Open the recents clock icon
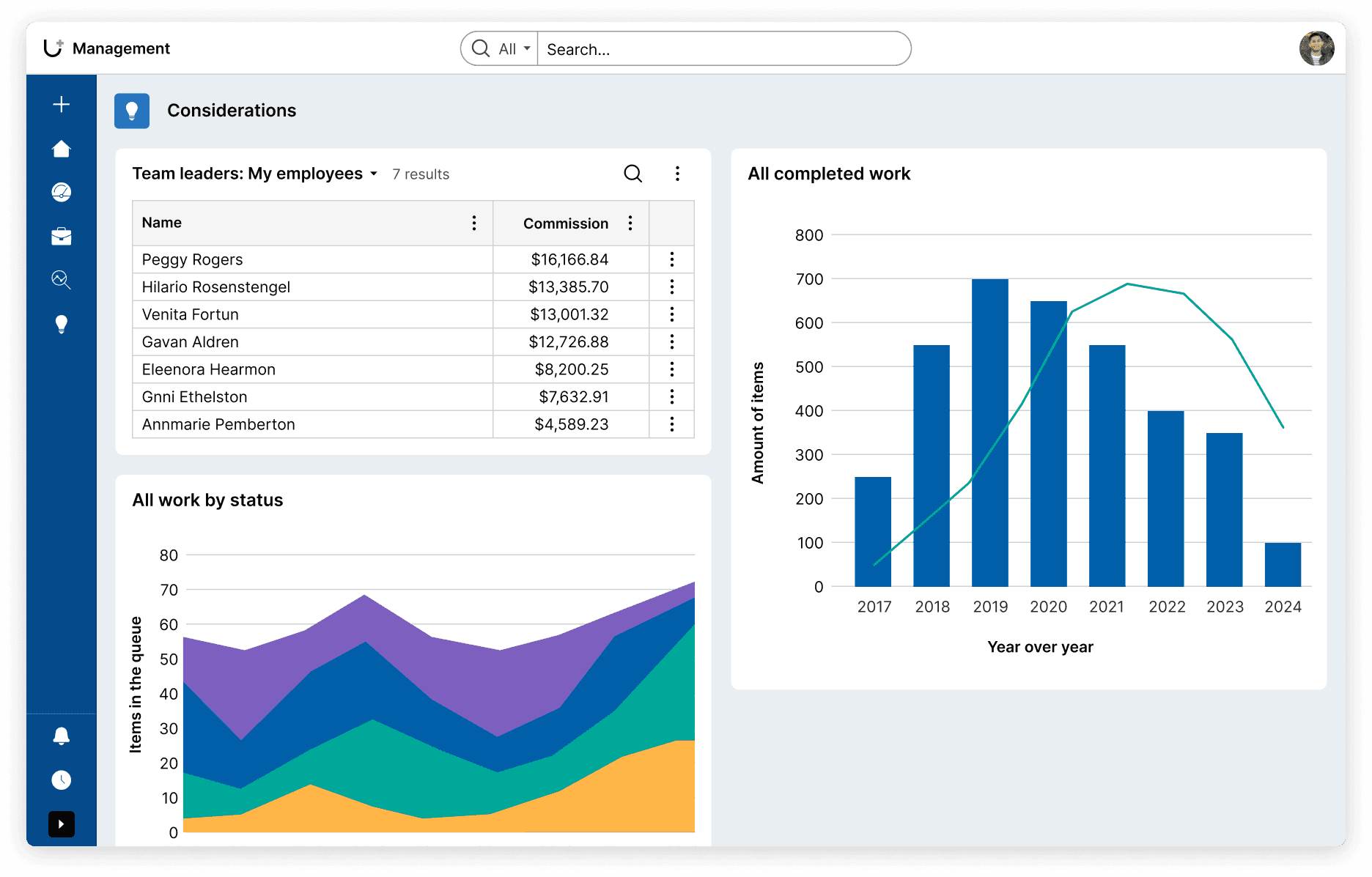Viewport: 1372px width, 877px height. coord(62,780)
